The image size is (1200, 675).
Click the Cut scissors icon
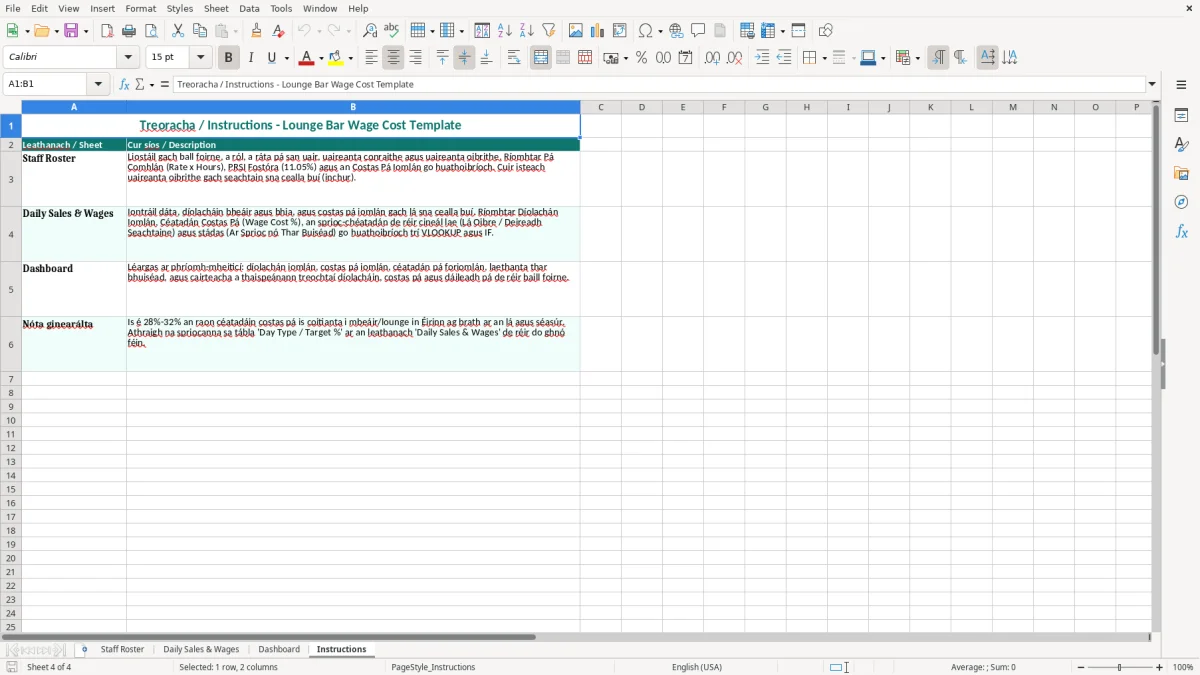pos(178,31)
